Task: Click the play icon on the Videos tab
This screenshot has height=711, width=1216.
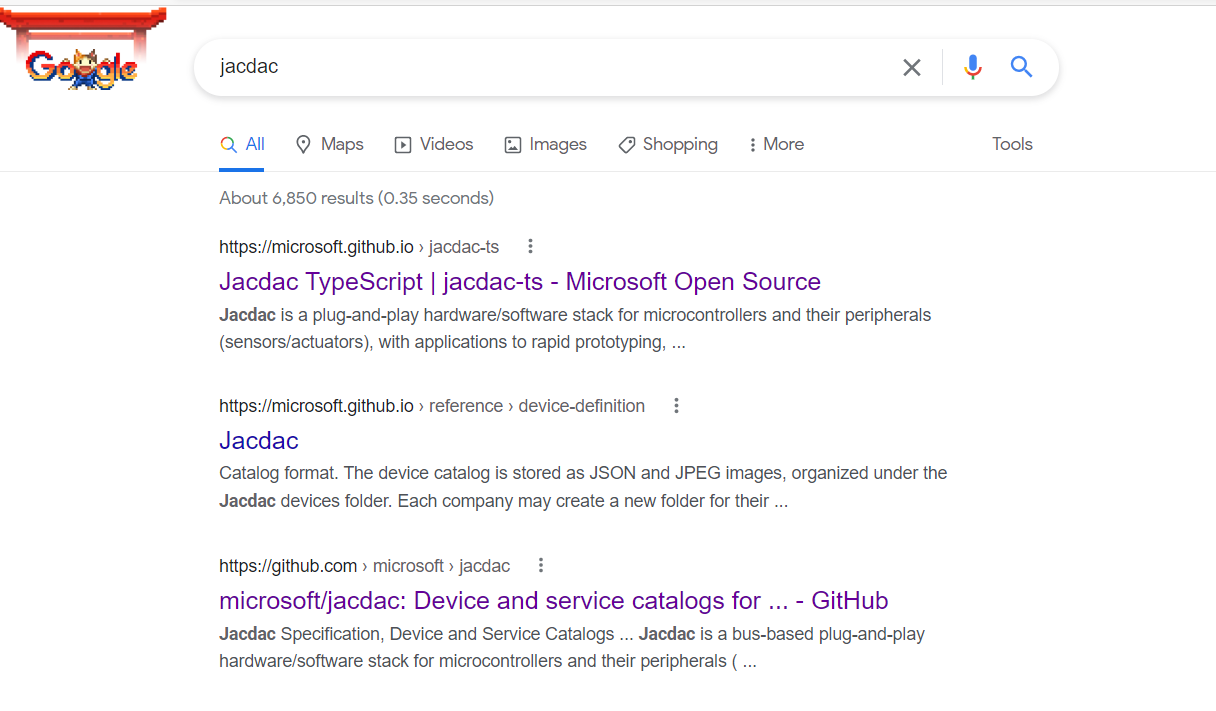Action: [x=404, y=144]
